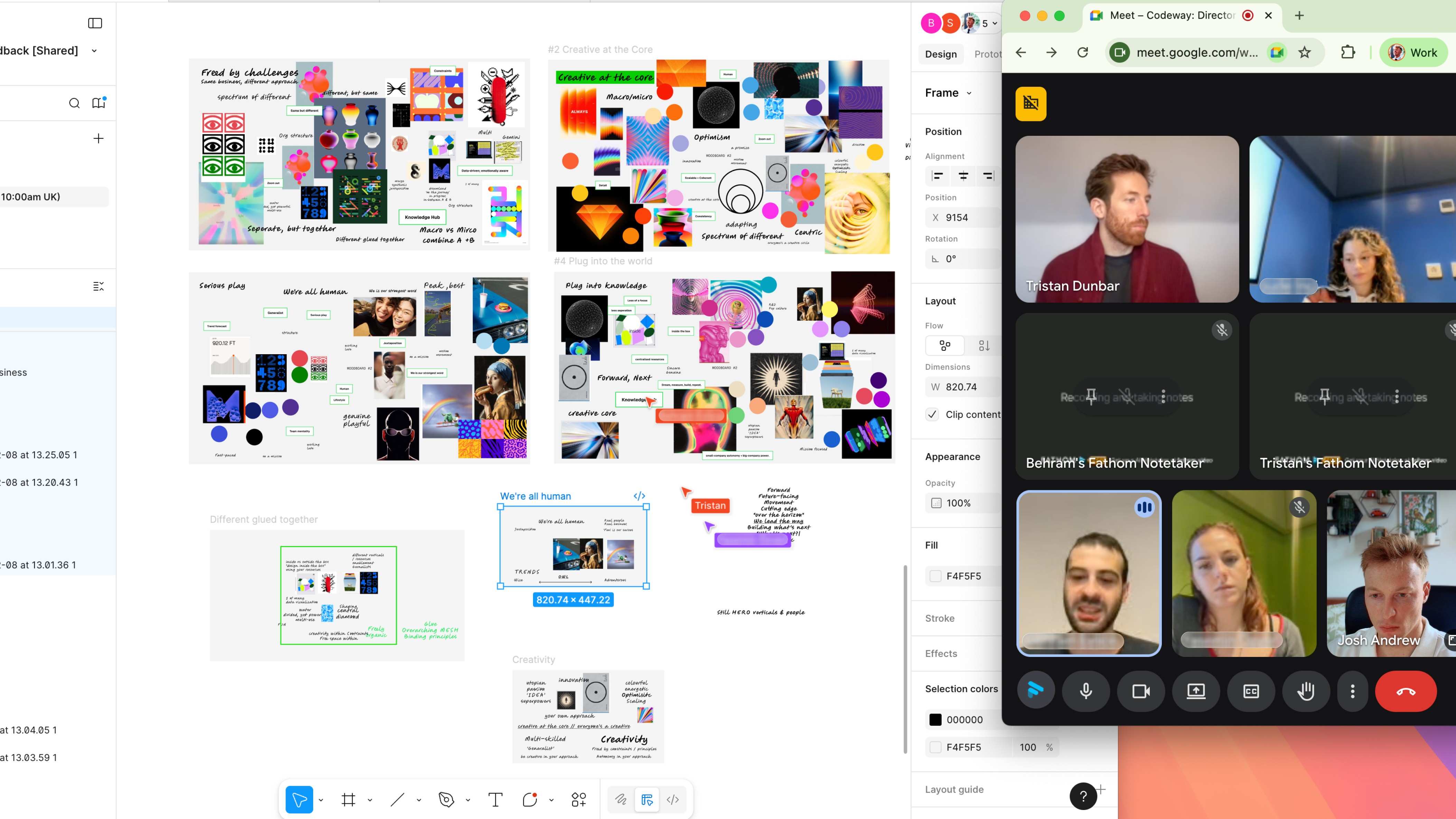Toggle Figma sidebar panel icon

pos(95,23)
